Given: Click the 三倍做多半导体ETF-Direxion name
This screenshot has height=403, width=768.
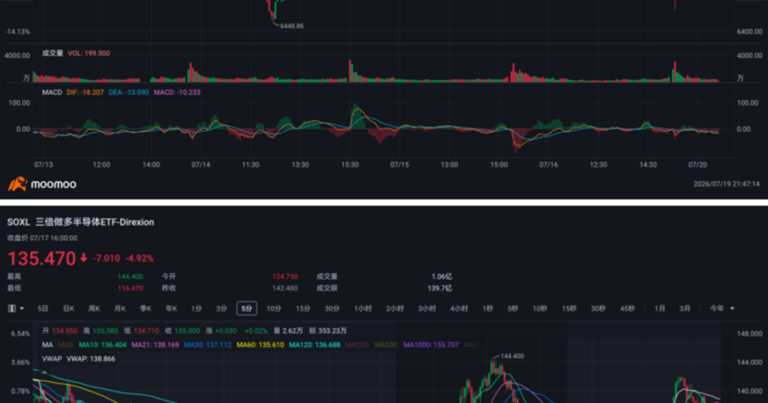Looking at the screenshot, I should [95, 222].
